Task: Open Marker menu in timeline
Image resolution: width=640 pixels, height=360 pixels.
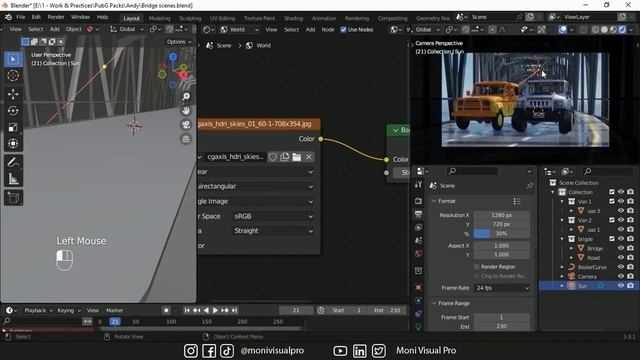Action: pos(114,311)
